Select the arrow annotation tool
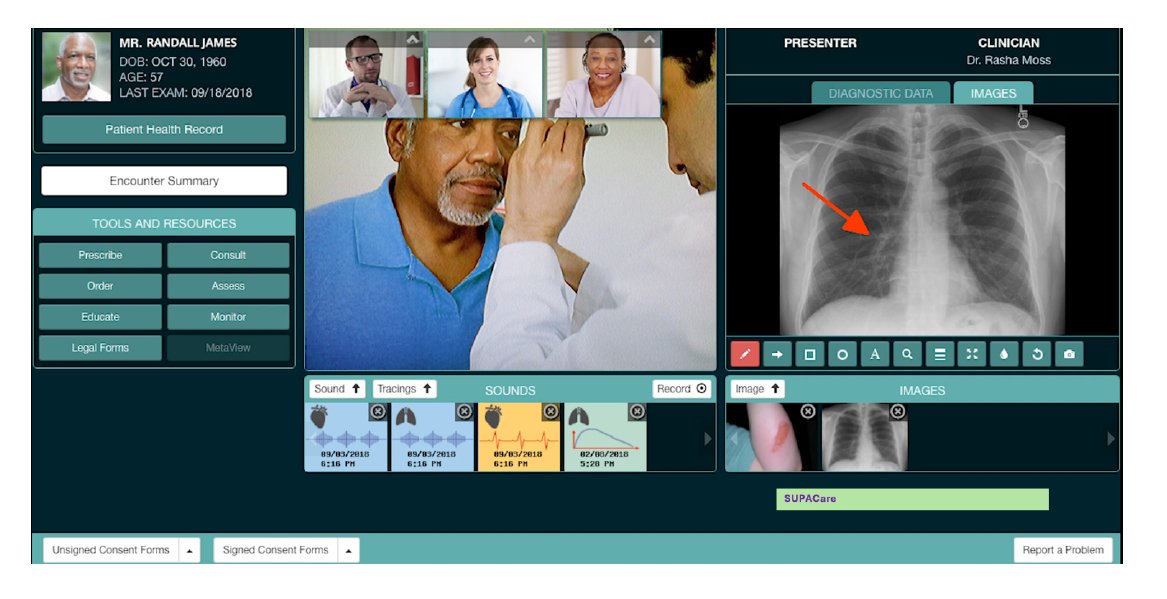Screen dimensions: 1167x599 point(777,354)
